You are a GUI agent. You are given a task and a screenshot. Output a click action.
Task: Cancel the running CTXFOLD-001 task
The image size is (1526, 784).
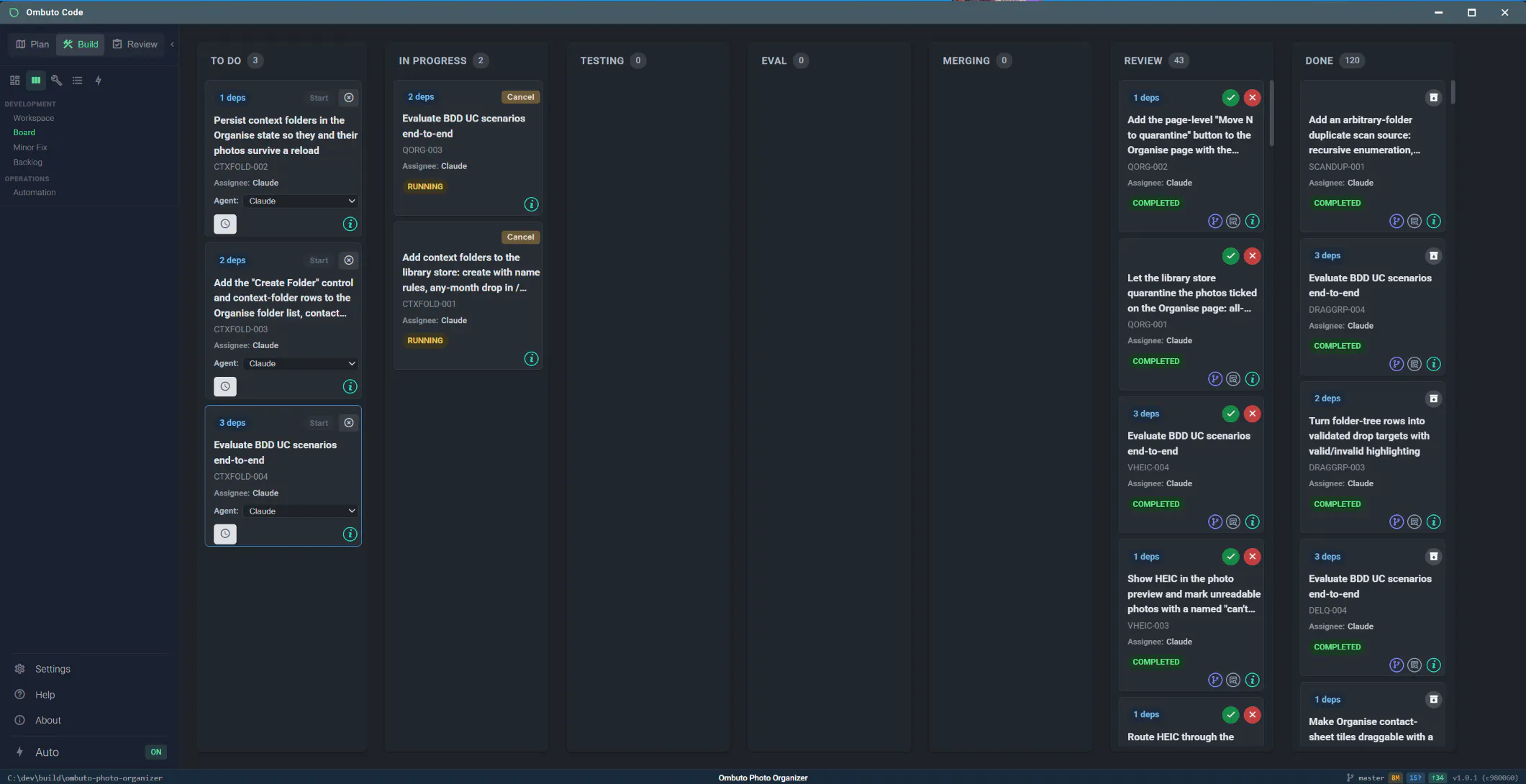pos(520,237)
